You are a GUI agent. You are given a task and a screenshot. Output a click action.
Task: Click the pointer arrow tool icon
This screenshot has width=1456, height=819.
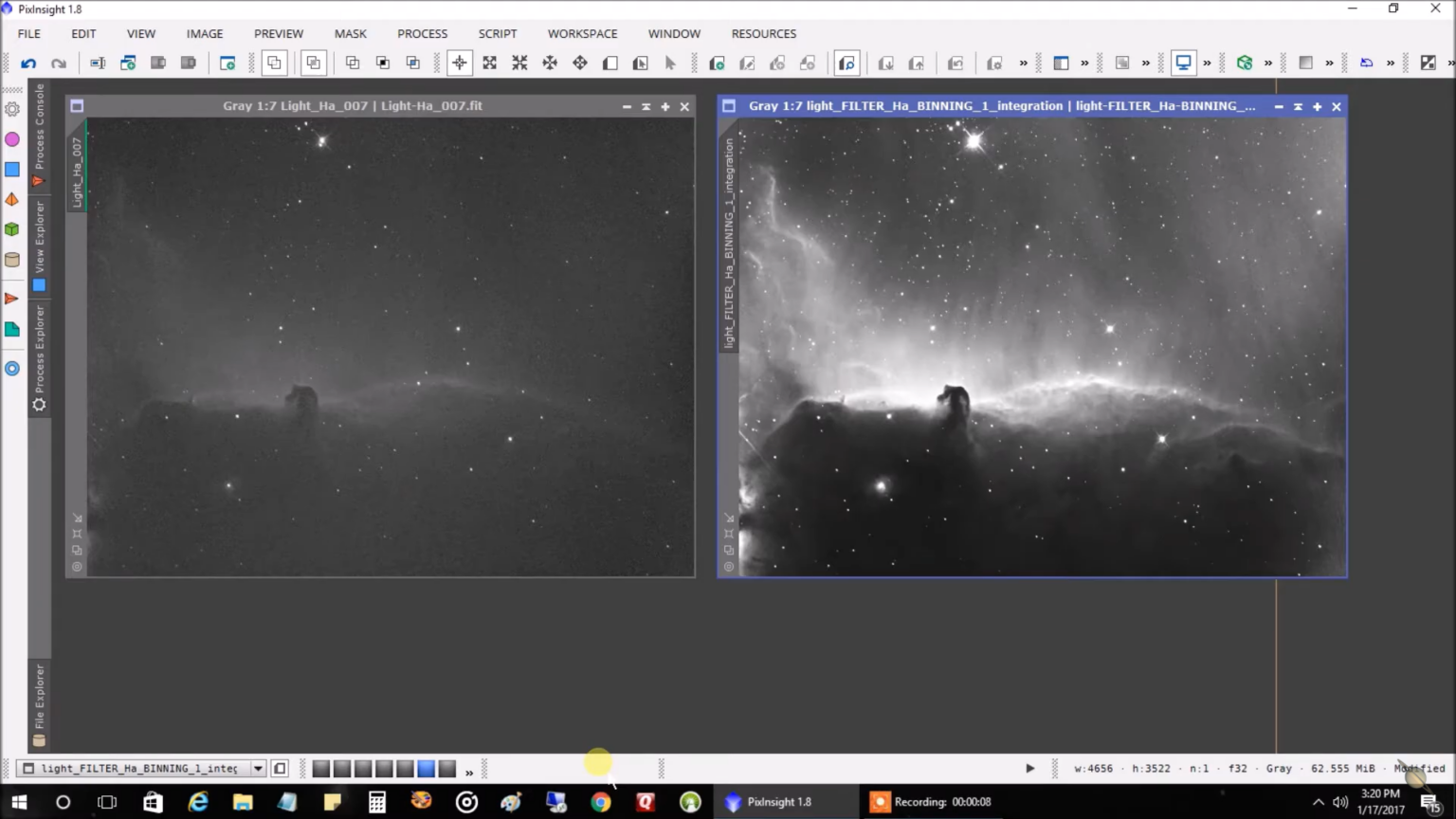(x=671, y=64)
